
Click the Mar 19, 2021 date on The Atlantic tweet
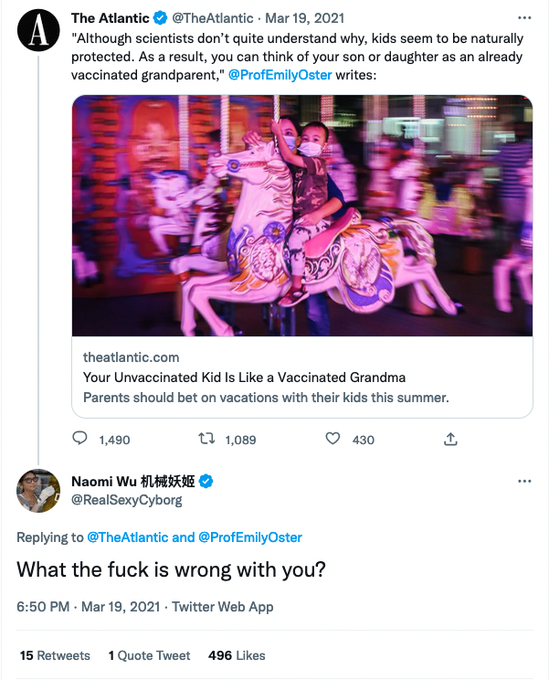pos(305,18)
